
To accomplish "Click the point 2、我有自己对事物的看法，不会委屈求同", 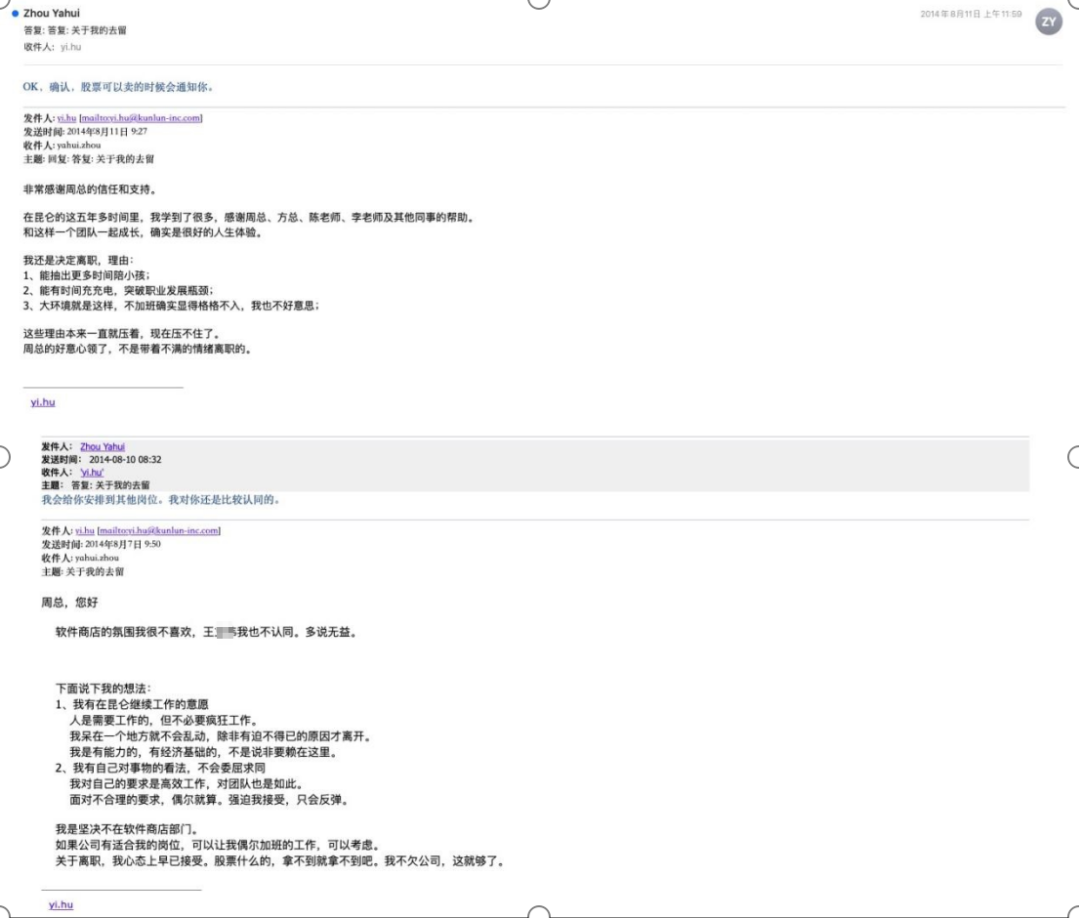I will pyautogui.click(x=160, y=768).
